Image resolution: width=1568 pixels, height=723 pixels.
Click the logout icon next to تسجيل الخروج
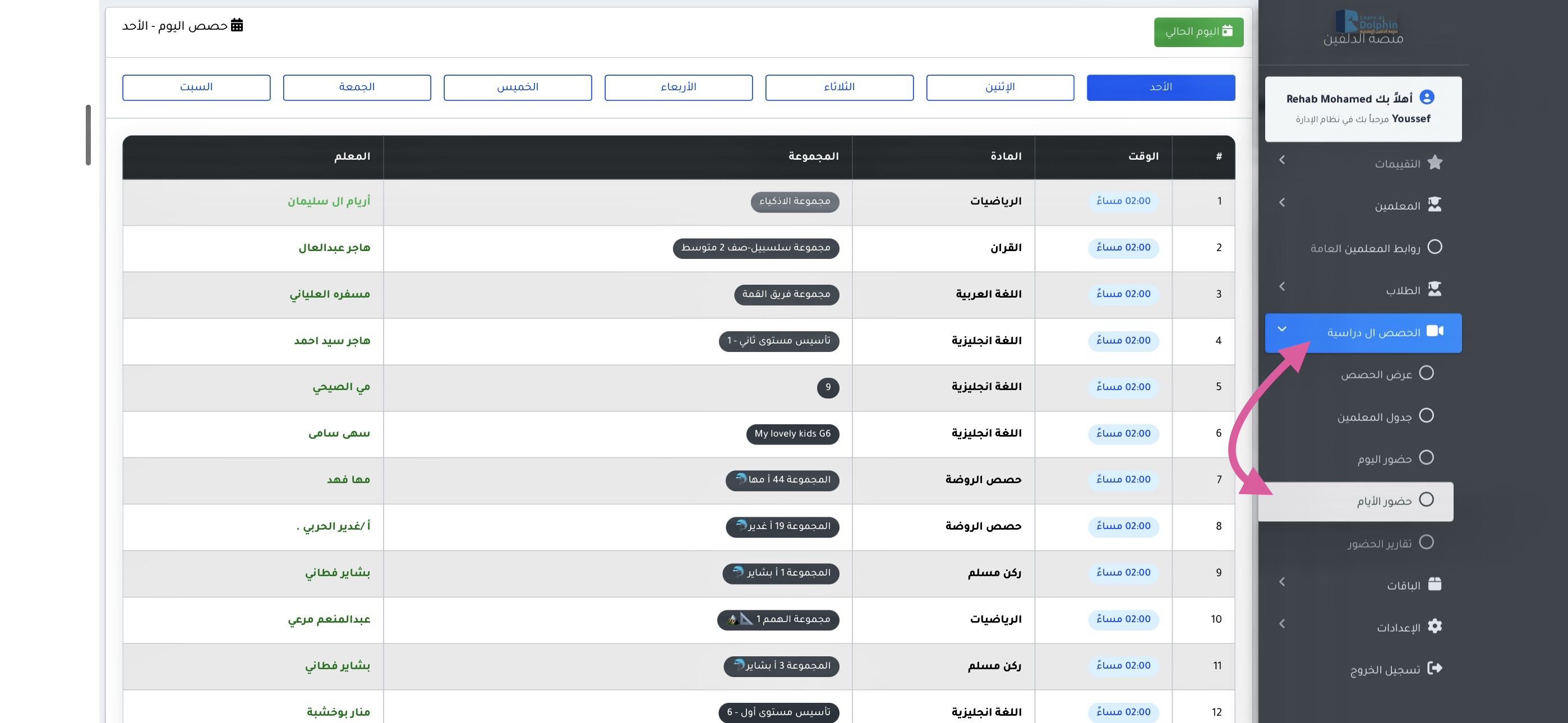pyautogui.click(x=1435, y=668)
